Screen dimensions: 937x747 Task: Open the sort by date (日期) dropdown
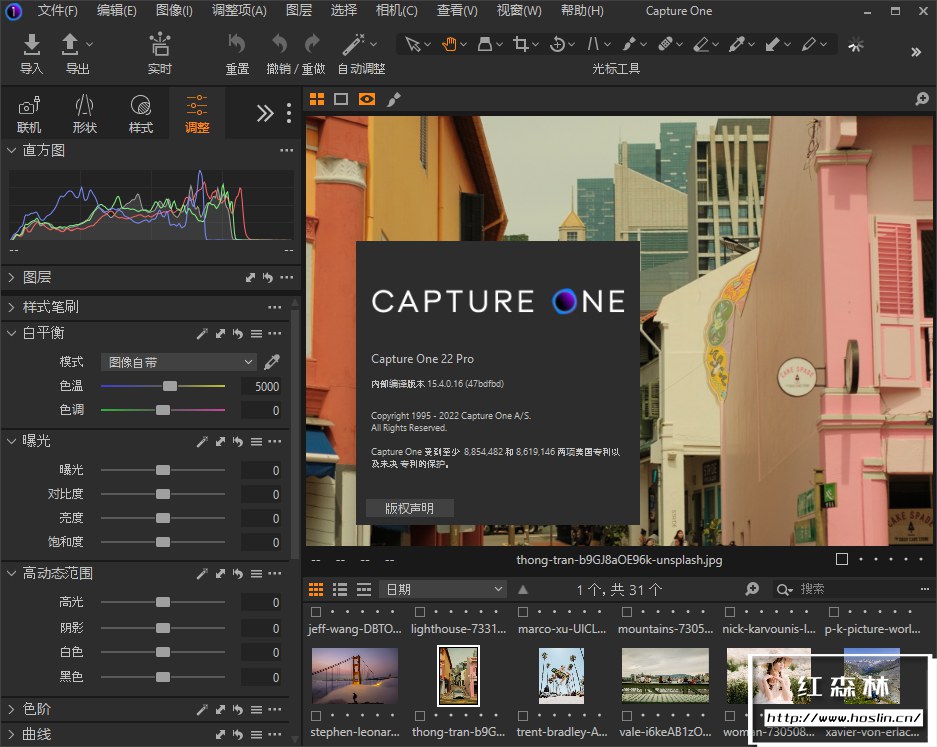(443, 589)
